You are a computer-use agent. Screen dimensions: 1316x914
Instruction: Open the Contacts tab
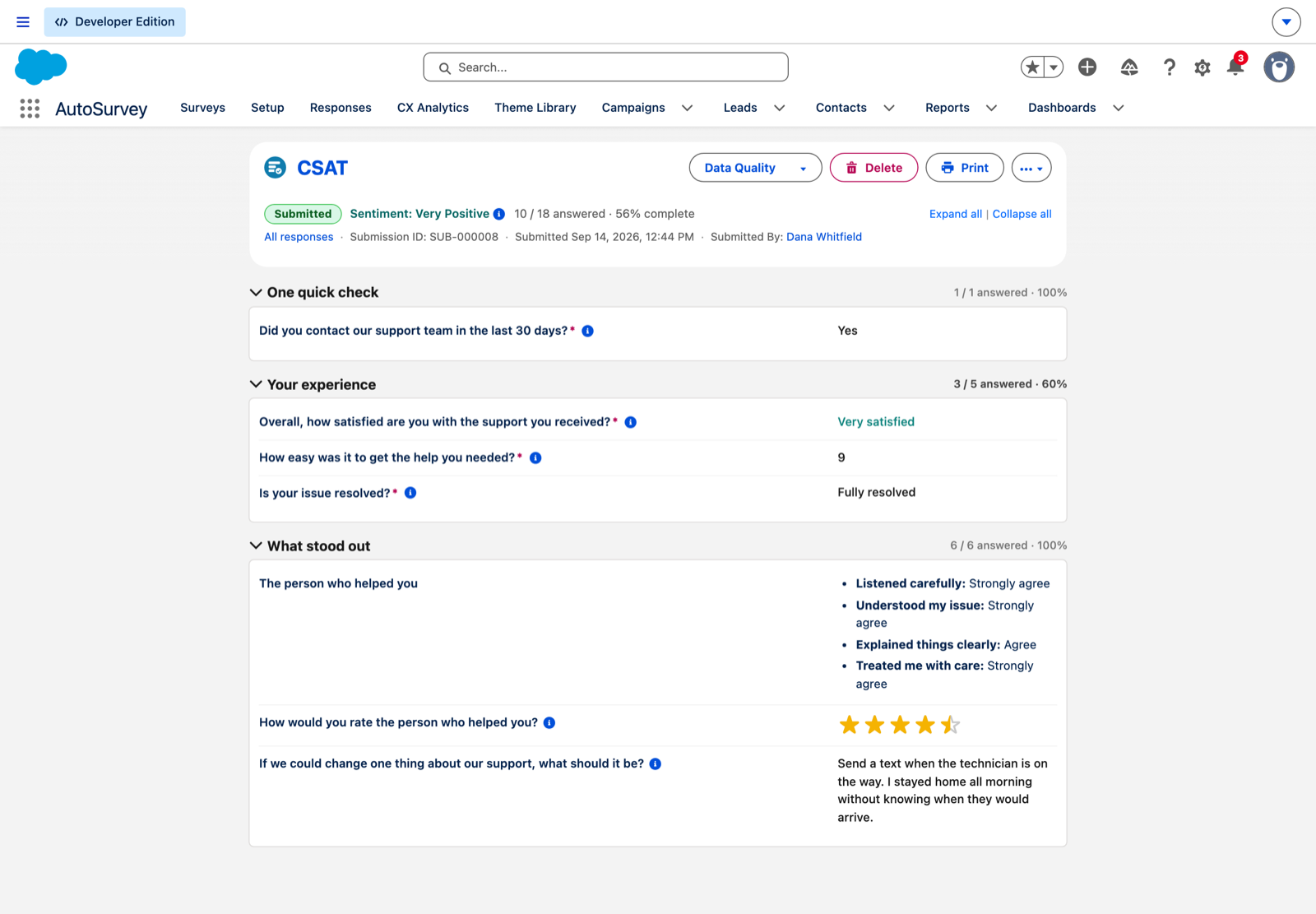(x=841, y=108)
